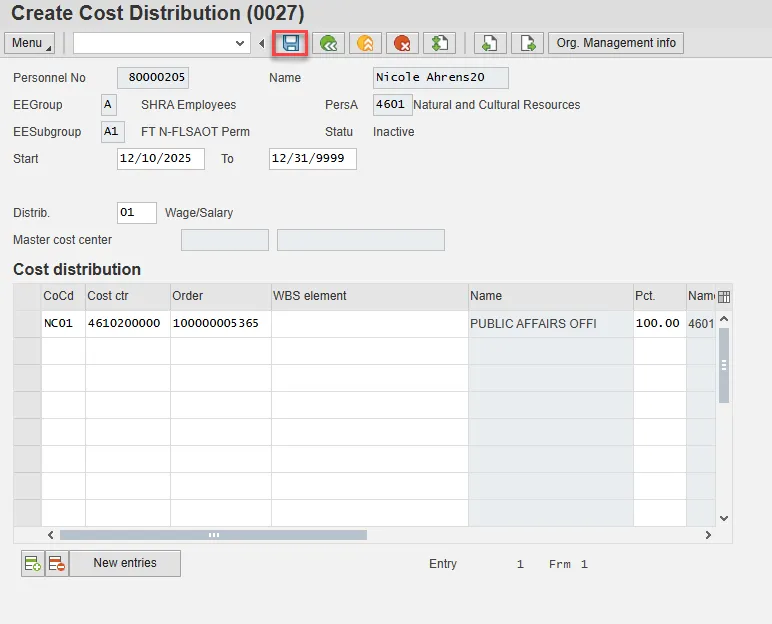Click the red Cancel icon
Viewport: 772px width, 624px height.
coord(402,43)
